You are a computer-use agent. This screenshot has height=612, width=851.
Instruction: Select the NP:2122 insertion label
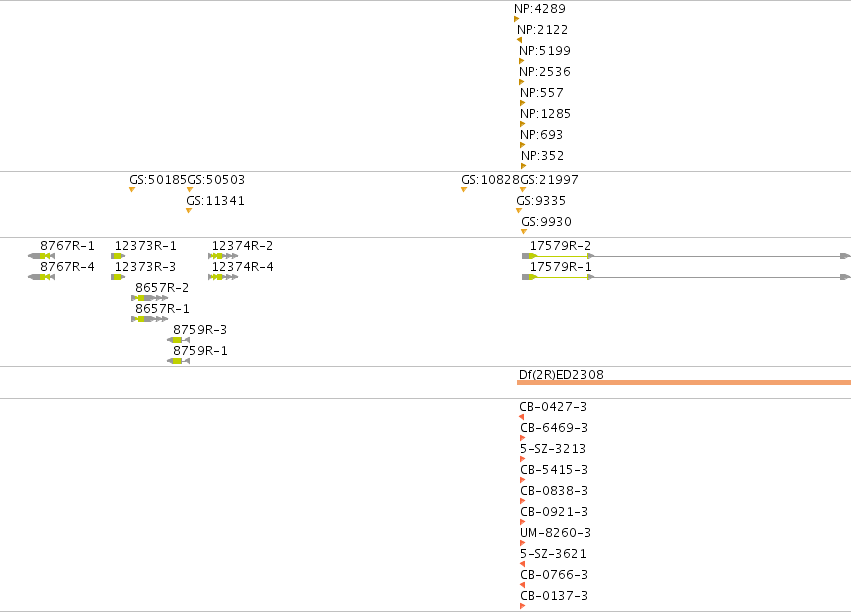click(543, 30)
